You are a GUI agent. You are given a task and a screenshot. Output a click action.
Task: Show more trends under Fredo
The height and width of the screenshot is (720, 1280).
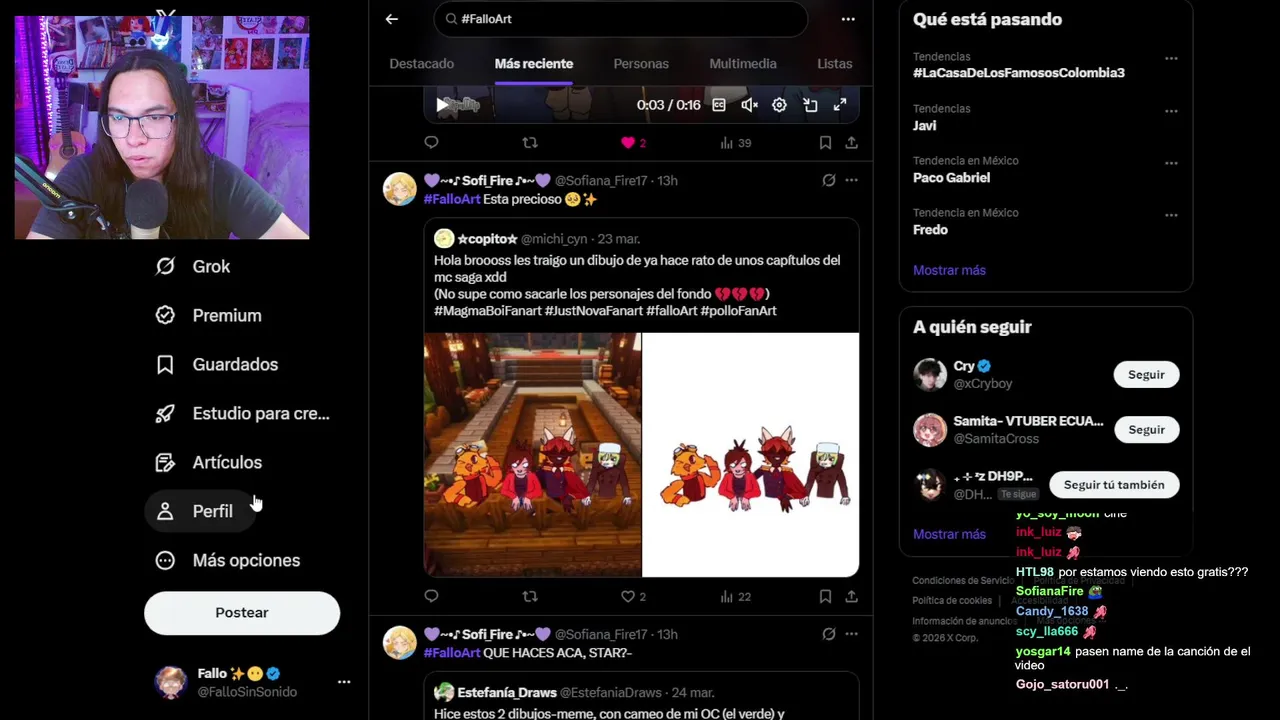[x=949, y=270]
